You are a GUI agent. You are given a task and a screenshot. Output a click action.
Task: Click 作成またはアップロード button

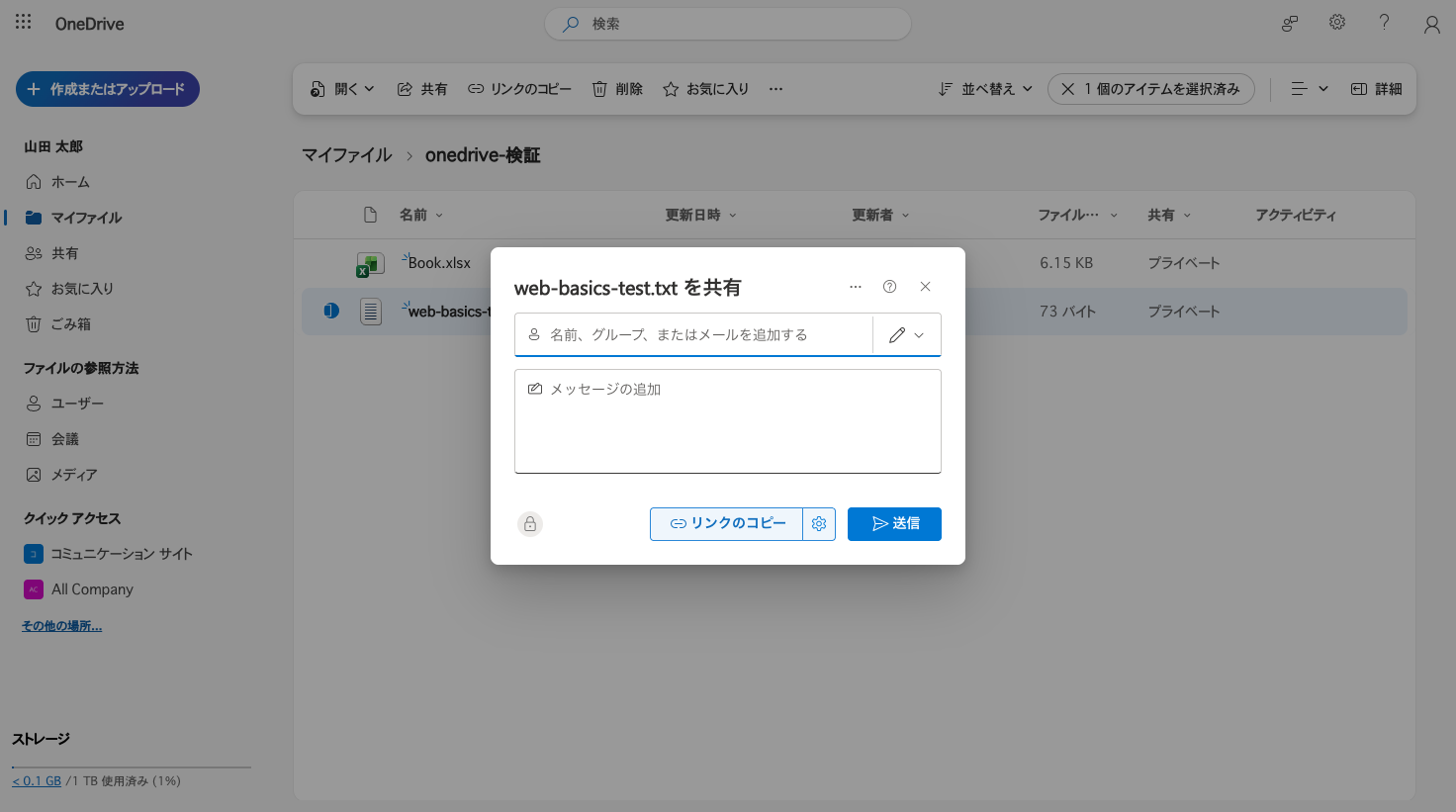pyautogui.click(x=108, y=89)
